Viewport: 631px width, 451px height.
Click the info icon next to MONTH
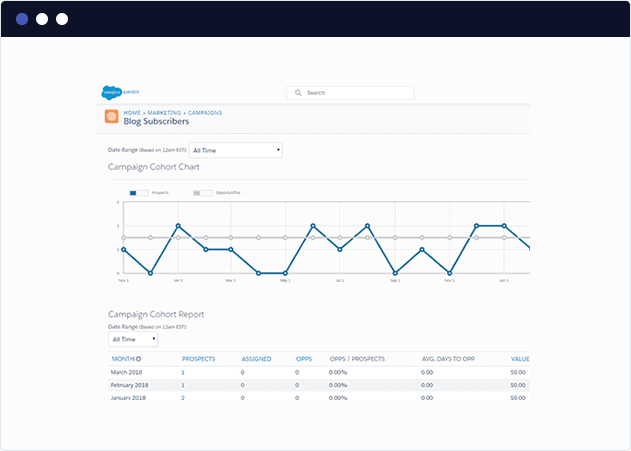pyautogui.click(x=138, y=359)
